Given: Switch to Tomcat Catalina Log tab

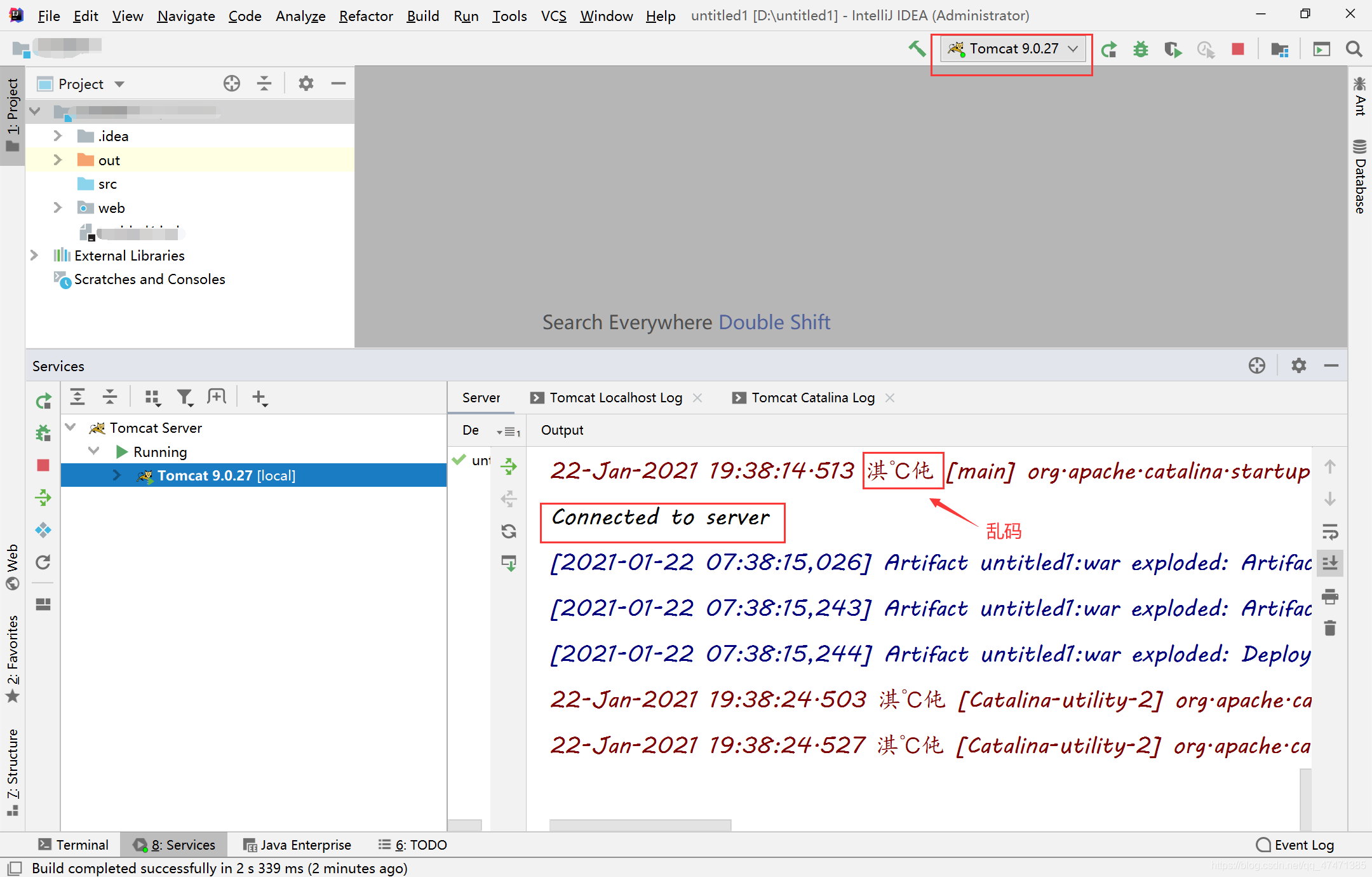Looking at the screenshot, I should (812, 398).
